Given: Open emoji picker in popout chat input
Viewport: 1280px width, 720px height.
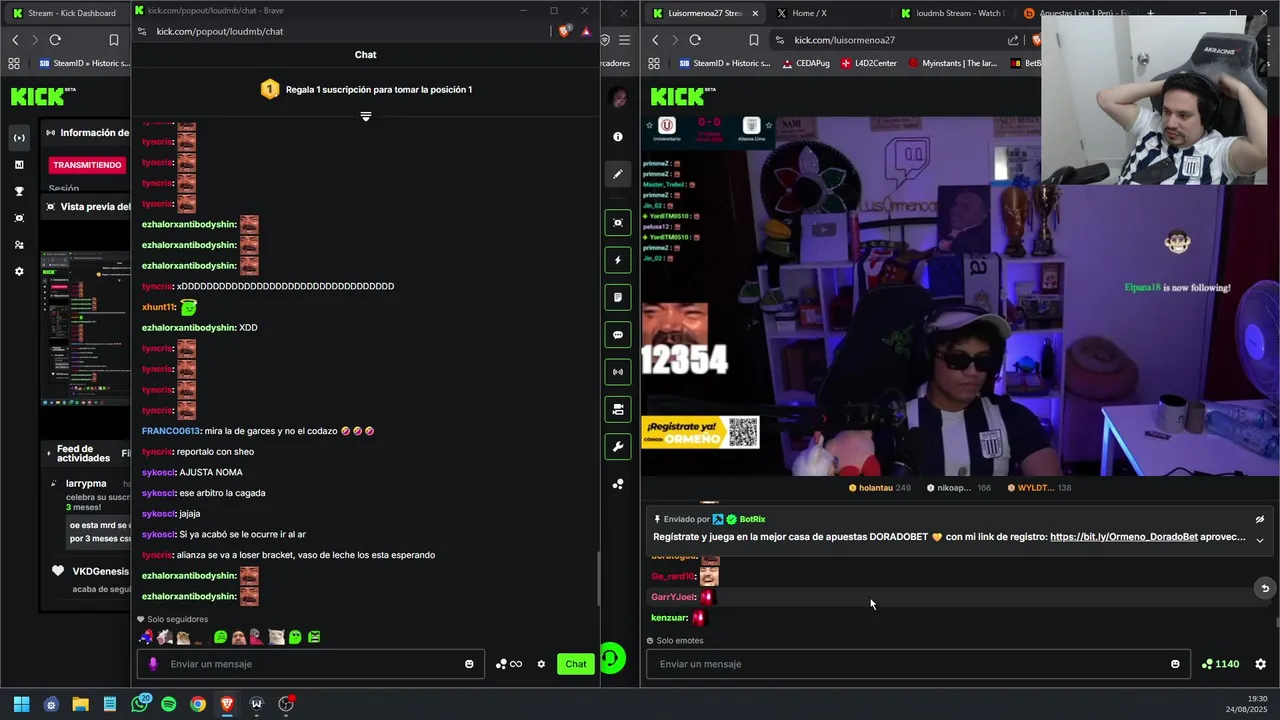Looking at the screenshot, I should (x=469, y=664).
